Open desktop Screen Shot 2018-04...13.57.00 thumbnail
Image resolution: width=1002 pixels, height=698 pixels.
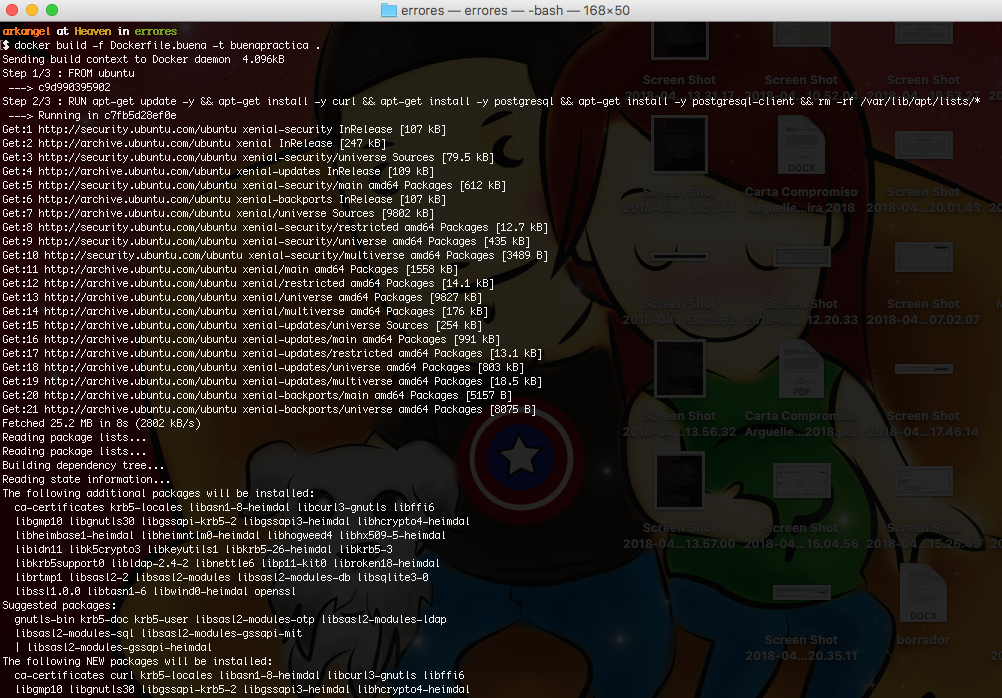[679, 481]
